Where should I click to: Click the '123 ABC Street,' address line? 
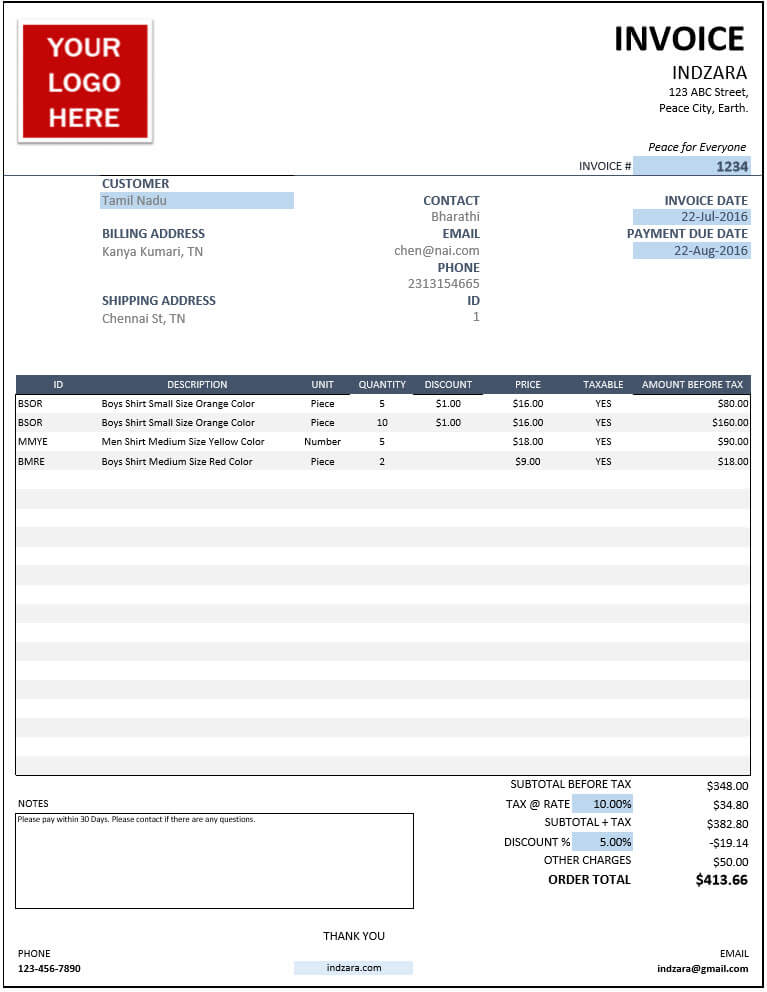(x=708, y=92)
